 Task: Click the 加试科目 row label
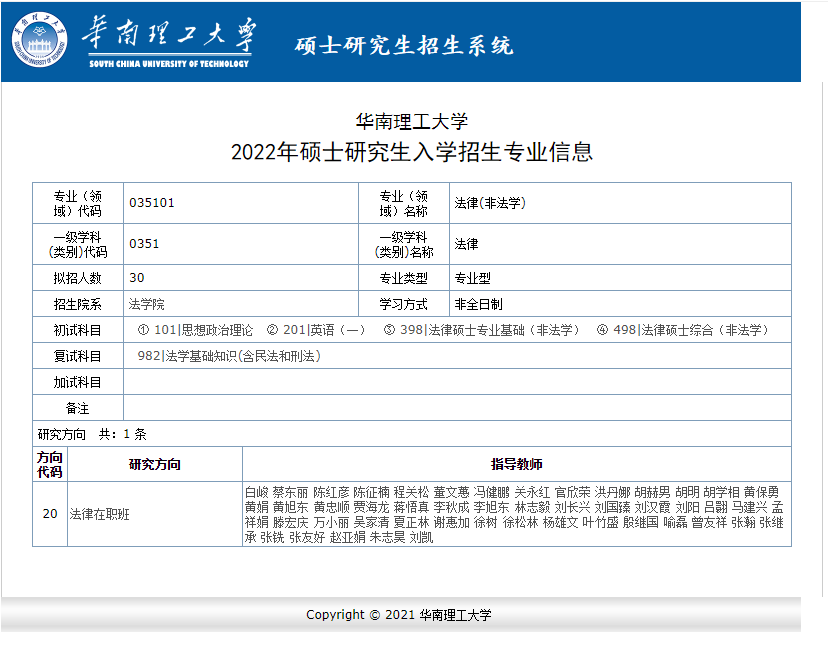pos(77,382)
